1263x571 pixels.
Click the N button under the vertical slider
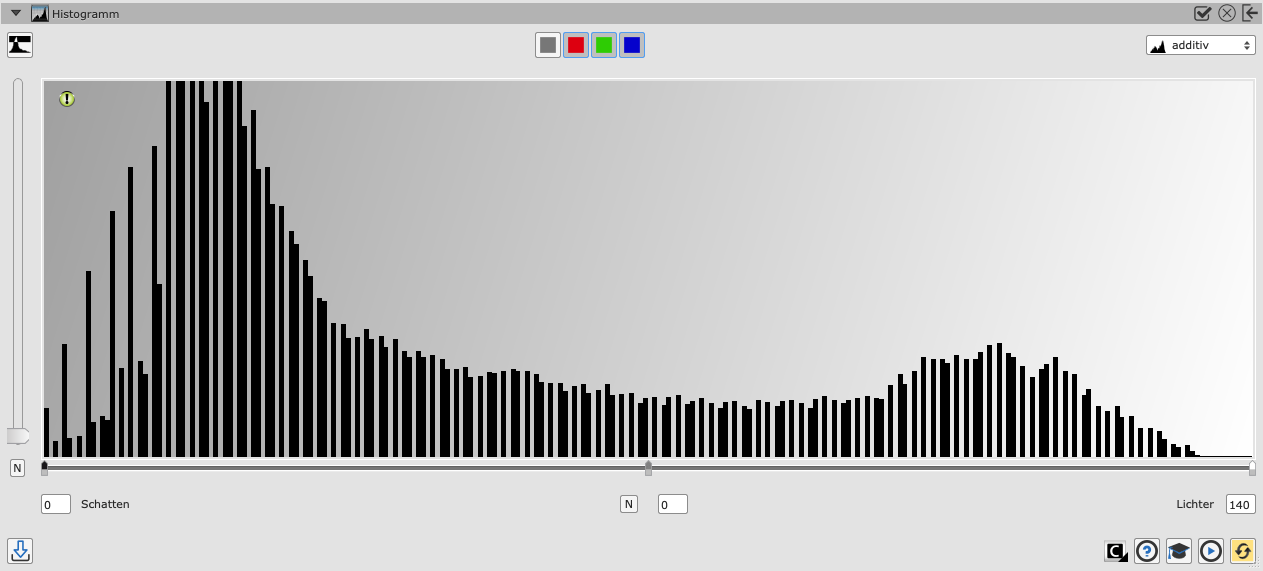point(17,468)
